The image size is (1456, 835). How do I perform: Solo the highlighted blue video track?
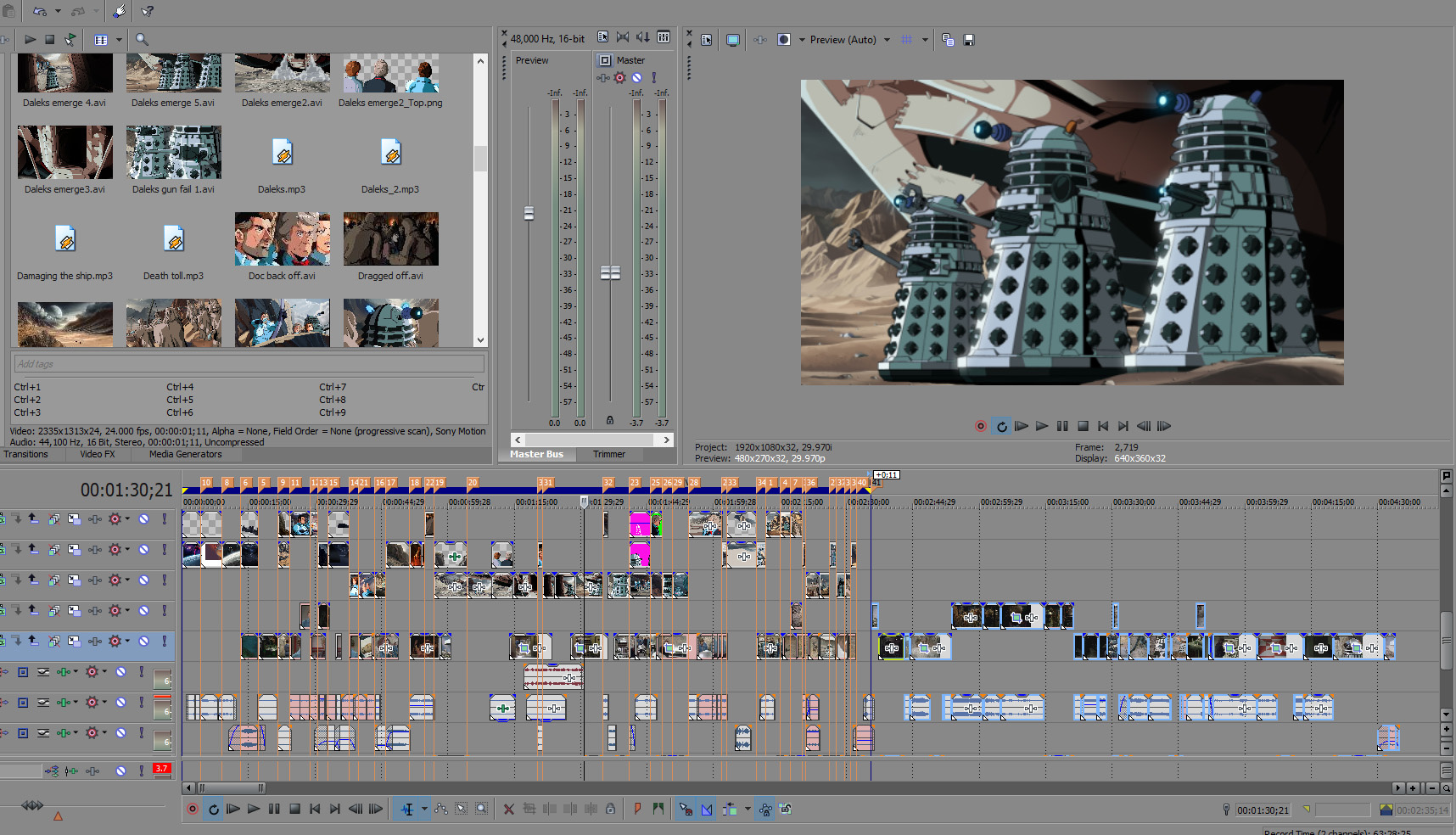pyautogui.click(x=165, y=642)
